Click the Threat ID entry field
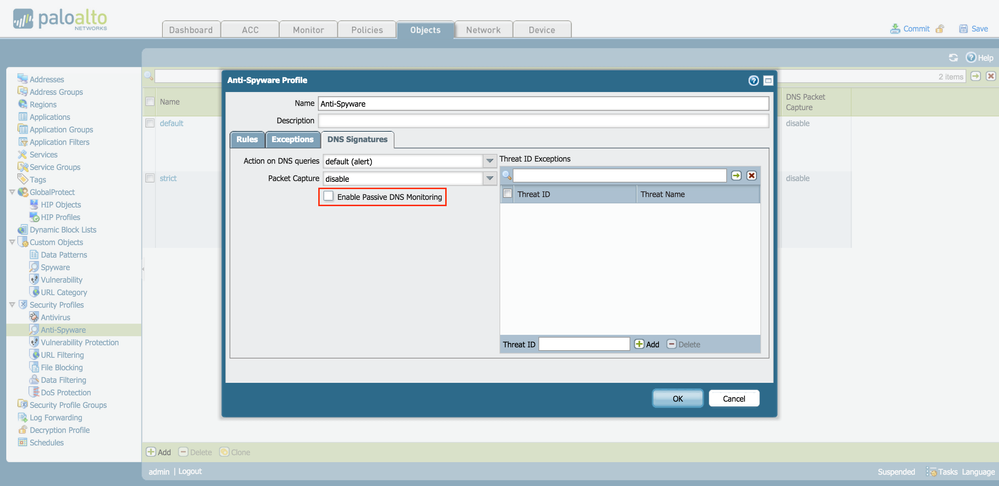Viewport: 999px width, 486px height. [584, 344]
